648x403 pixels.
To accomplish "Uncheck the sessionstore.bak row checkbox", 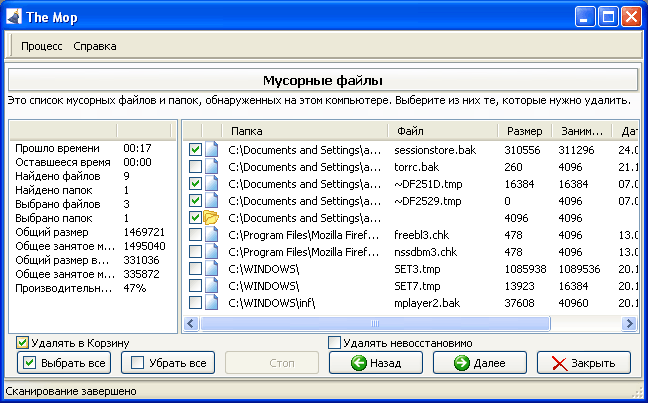I will tap(195, 150).
